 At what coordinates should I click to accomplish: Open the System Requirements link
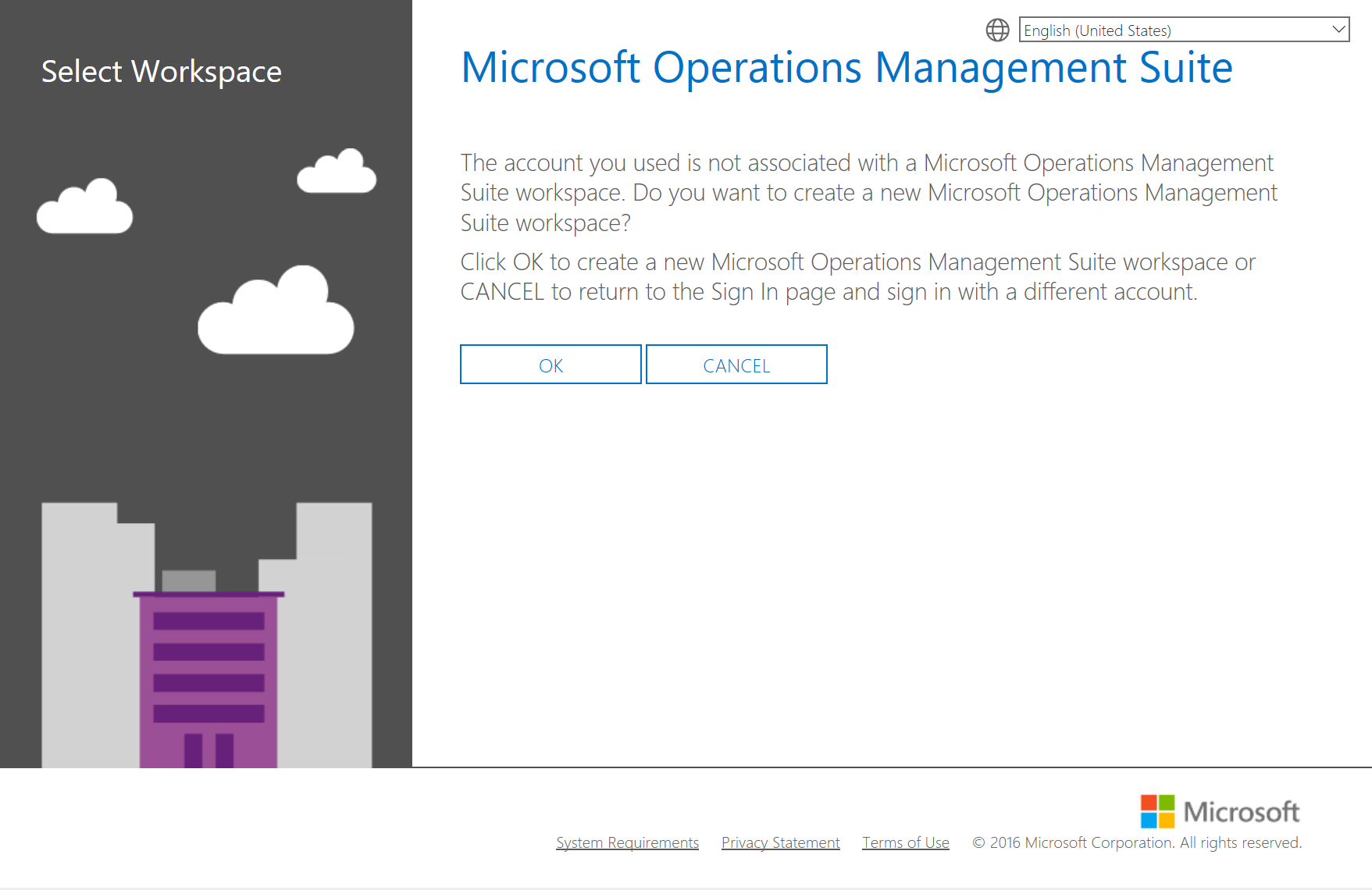[x=627, y=842]
